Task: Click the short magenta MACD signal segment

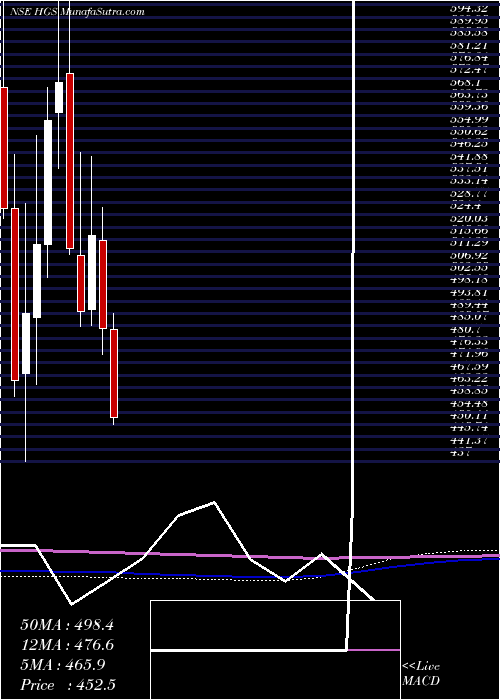Action: pos(374,650)
